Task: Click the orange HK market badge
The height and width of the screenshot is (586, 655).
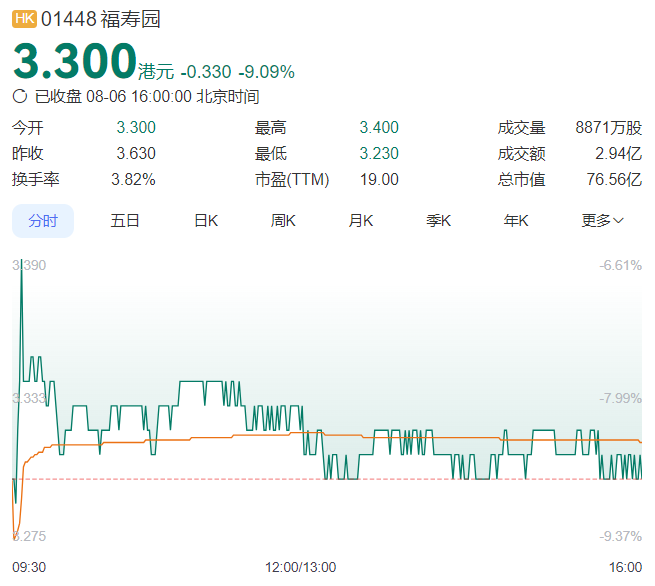Action: pos(24,19)
